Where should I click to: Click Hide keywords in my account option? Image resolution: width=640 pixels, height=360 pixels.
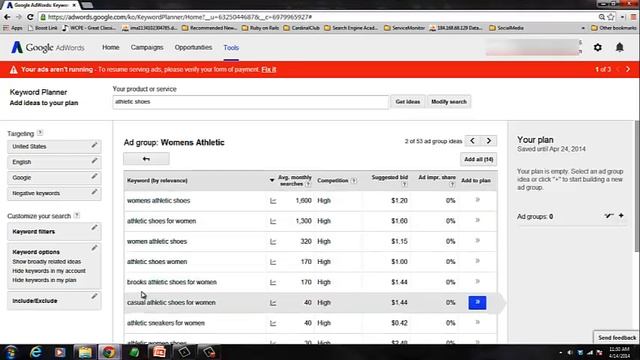click(x=49, y=271)
